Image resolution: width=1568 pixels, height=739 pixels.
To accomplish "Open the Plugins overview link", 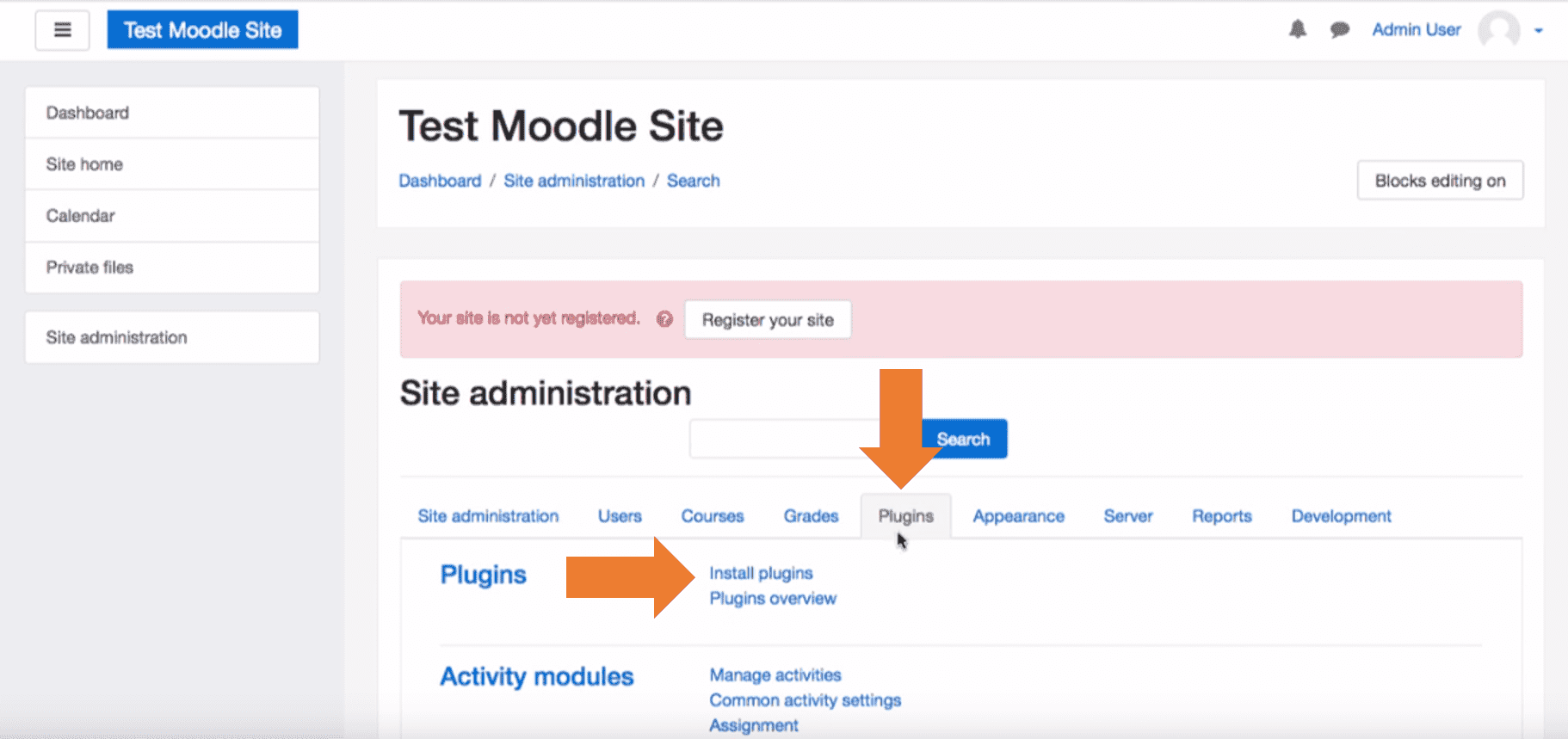I will pyautogui.click(x=773, y=598).
